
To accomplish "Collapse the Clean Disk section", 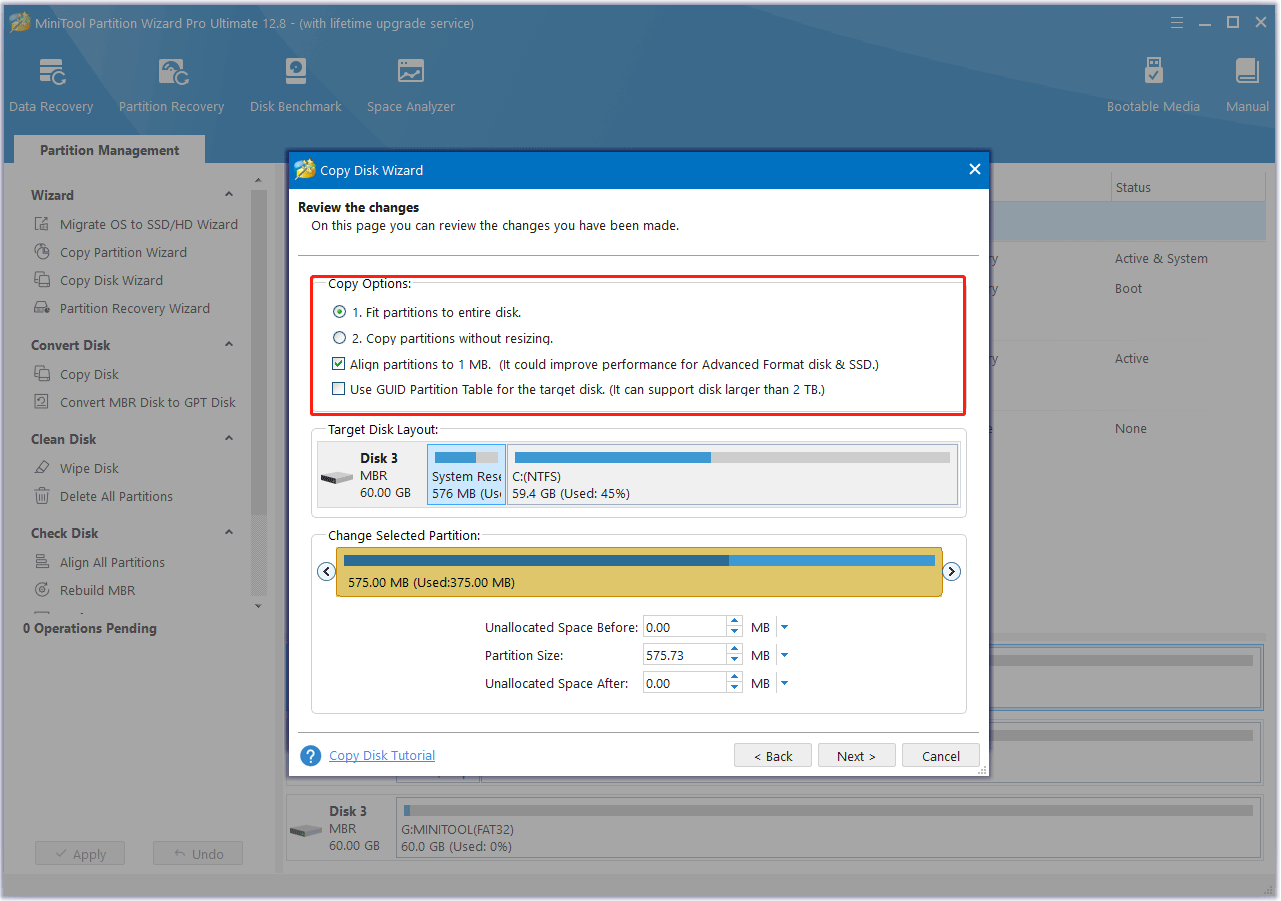I will point(229,439).
